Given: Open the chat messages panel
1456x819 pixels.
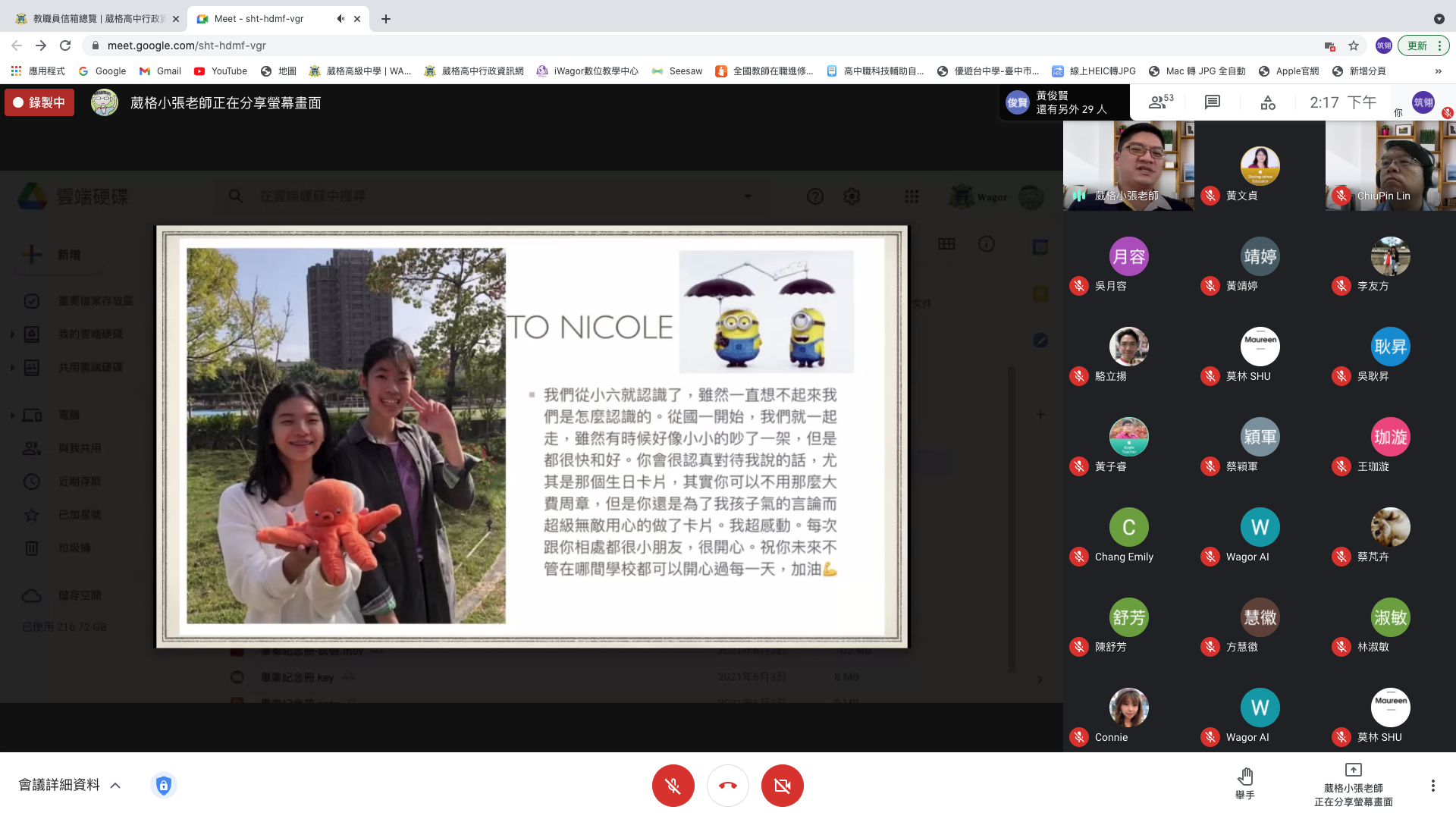Looking at the screenshot, I should pos(1213,102).
